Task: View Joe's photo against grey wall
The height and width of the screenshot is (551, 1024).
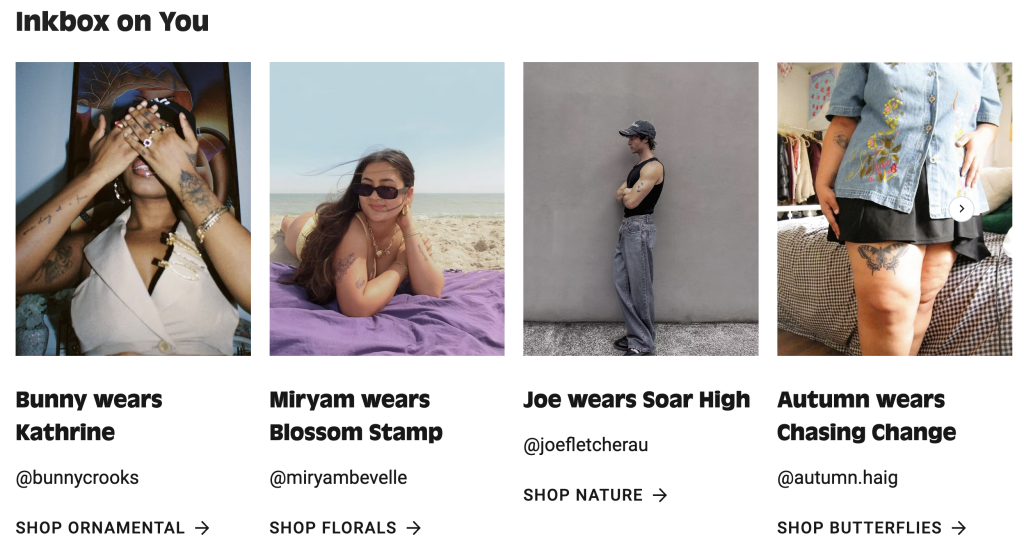Action: pos(640,209)
